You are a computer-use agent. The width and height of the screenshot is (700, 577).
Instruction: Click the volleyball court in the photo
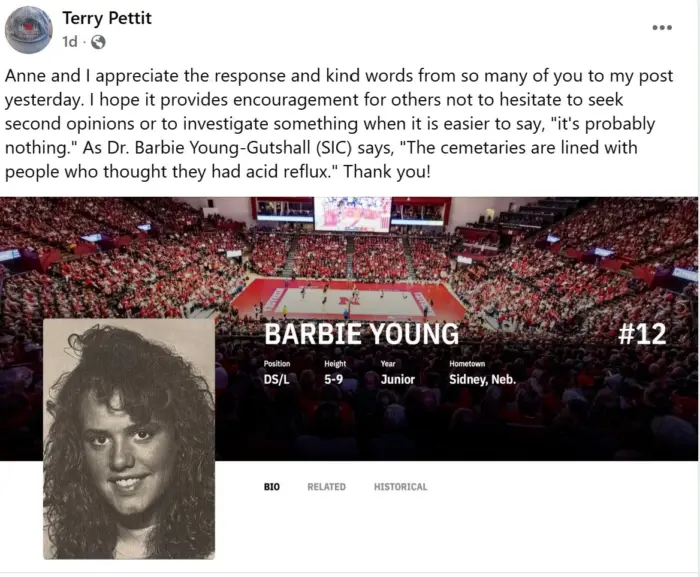pos(349,299)
